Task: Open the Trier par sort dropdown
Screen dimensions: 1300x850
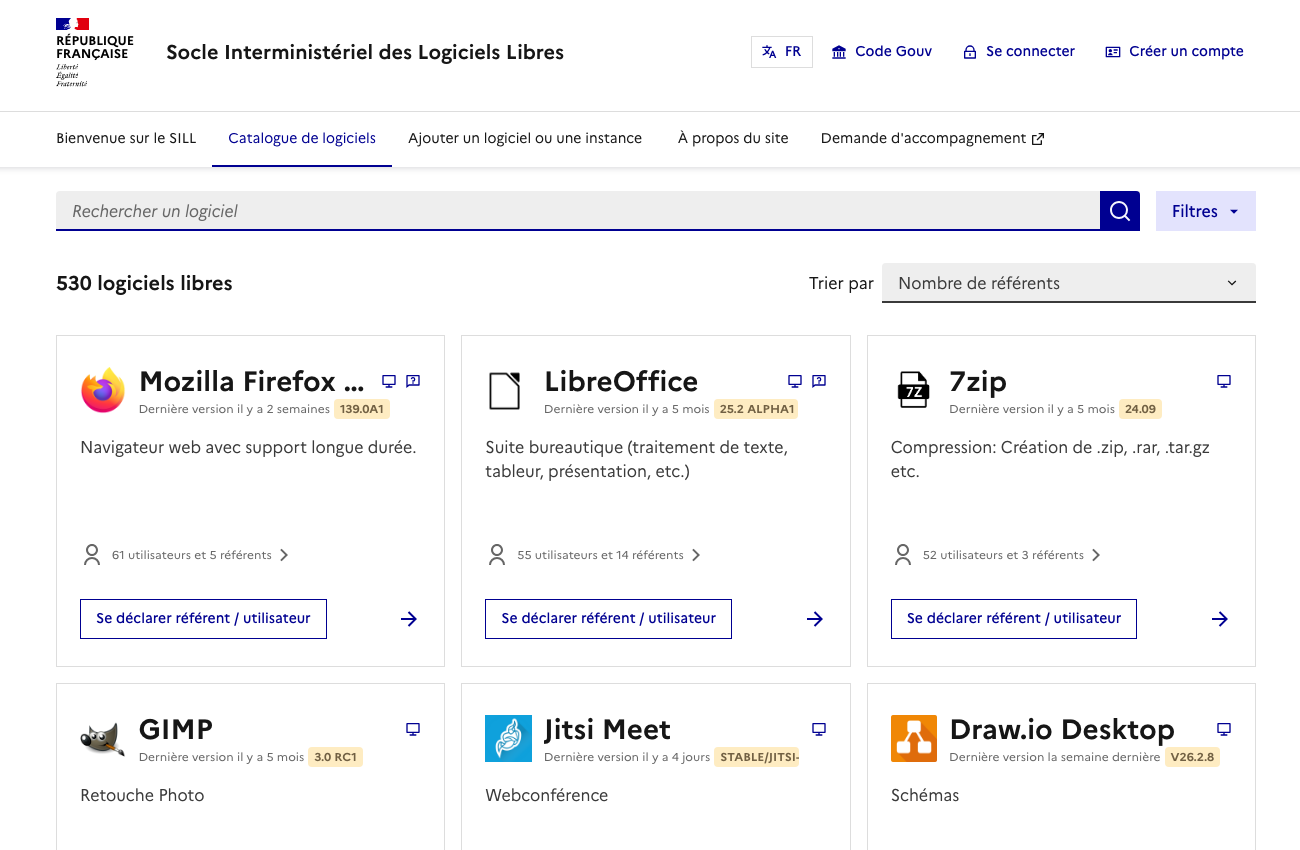Action: (x=1068, y=283)
